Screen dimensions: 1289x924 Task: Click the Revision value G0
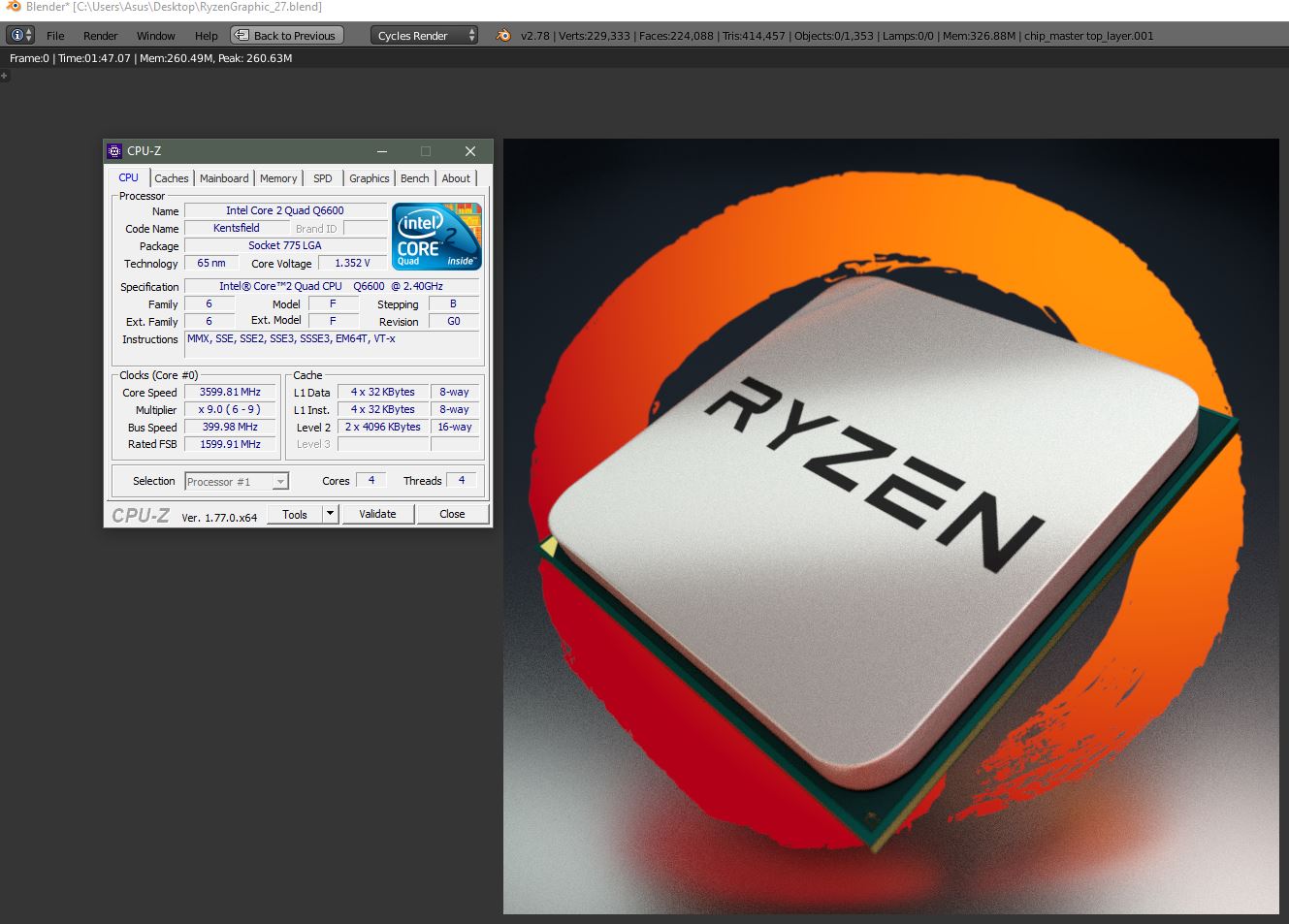[453, 321]
